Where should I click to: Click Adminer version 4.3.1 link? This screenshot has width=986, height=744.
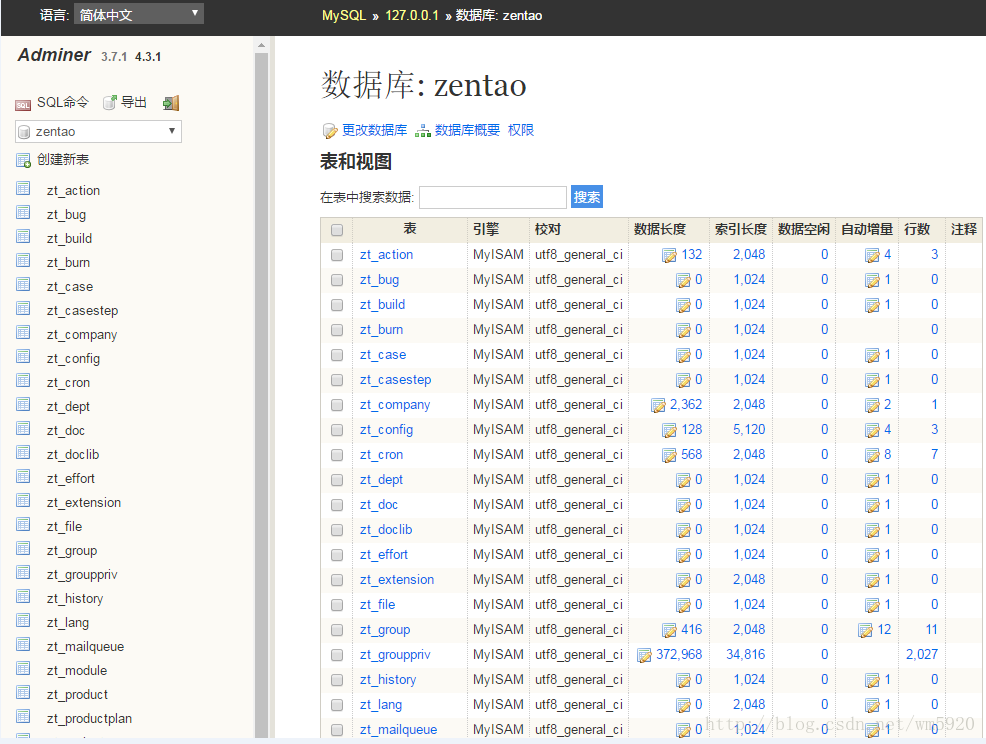coord(148,57)
